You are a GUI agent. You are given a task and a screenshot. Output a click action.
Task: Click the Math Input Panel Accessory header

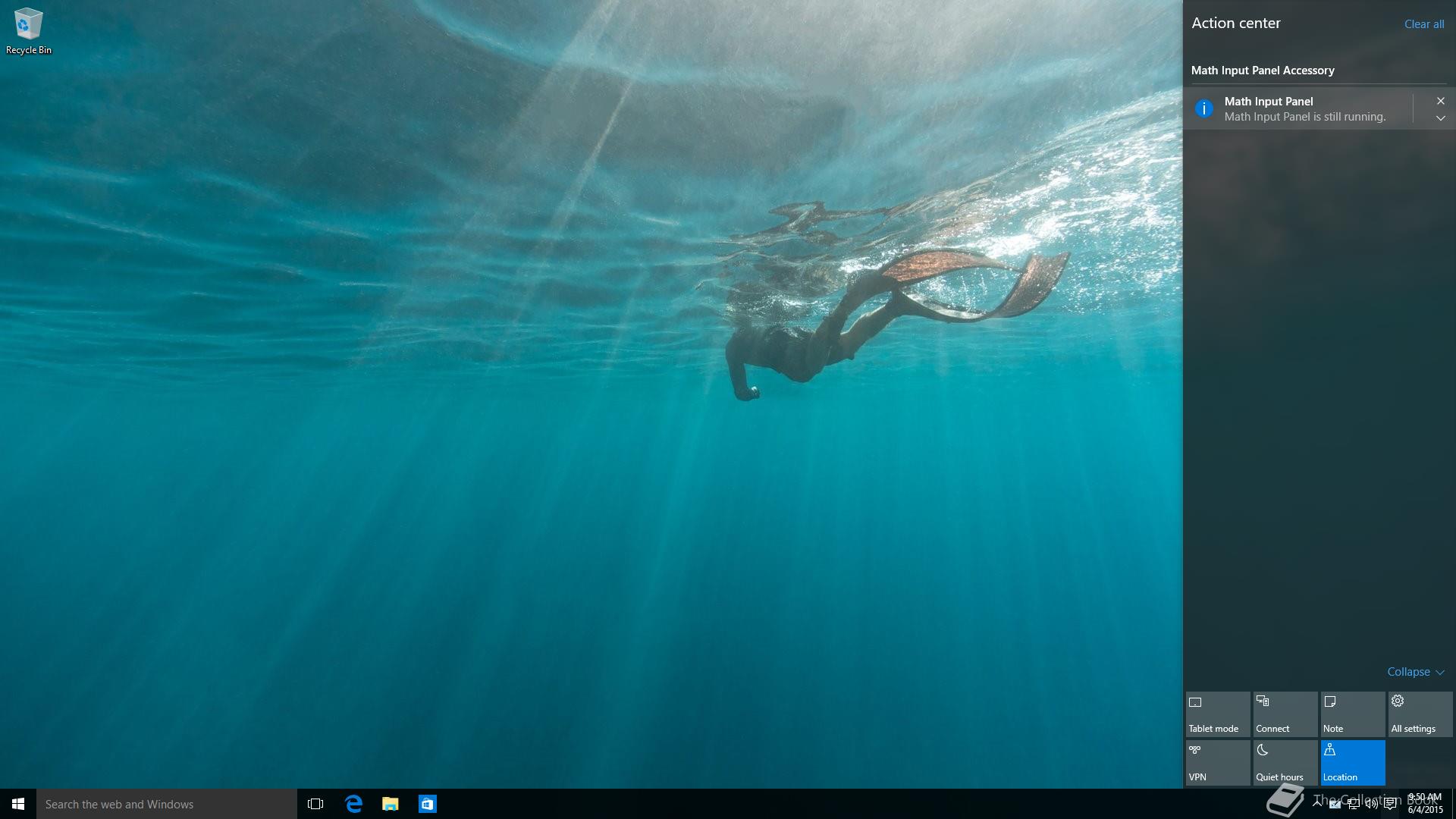point(1263,71)
